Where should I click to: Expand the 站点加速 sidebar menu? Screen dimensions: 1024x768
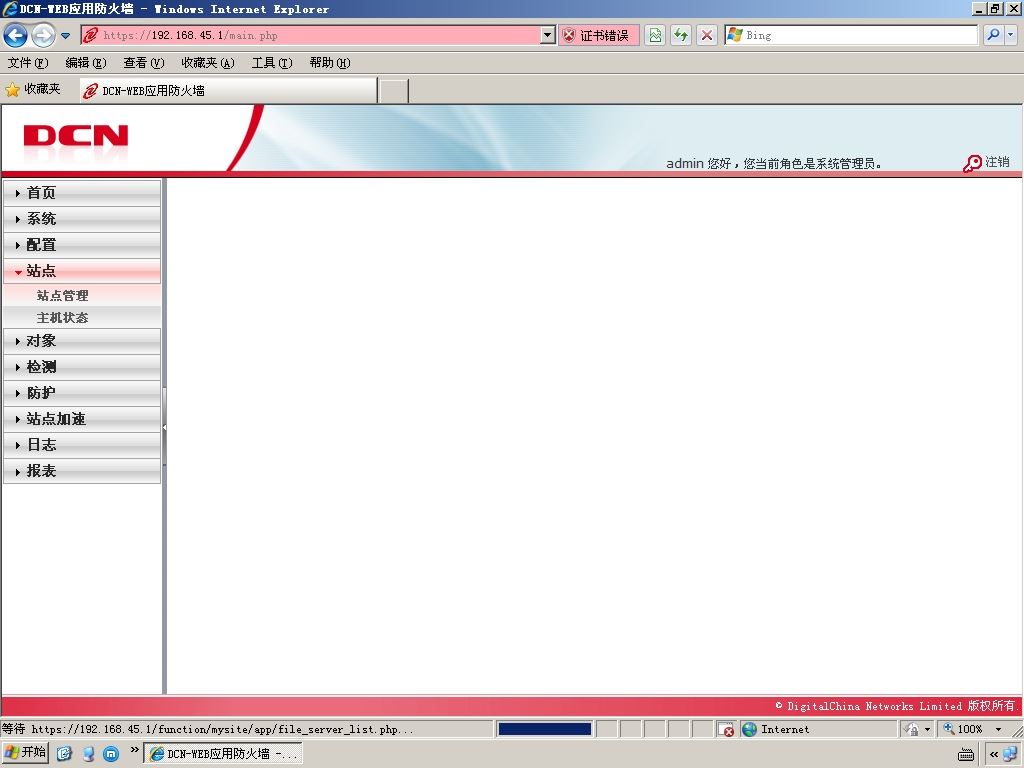tap(82, 419)
